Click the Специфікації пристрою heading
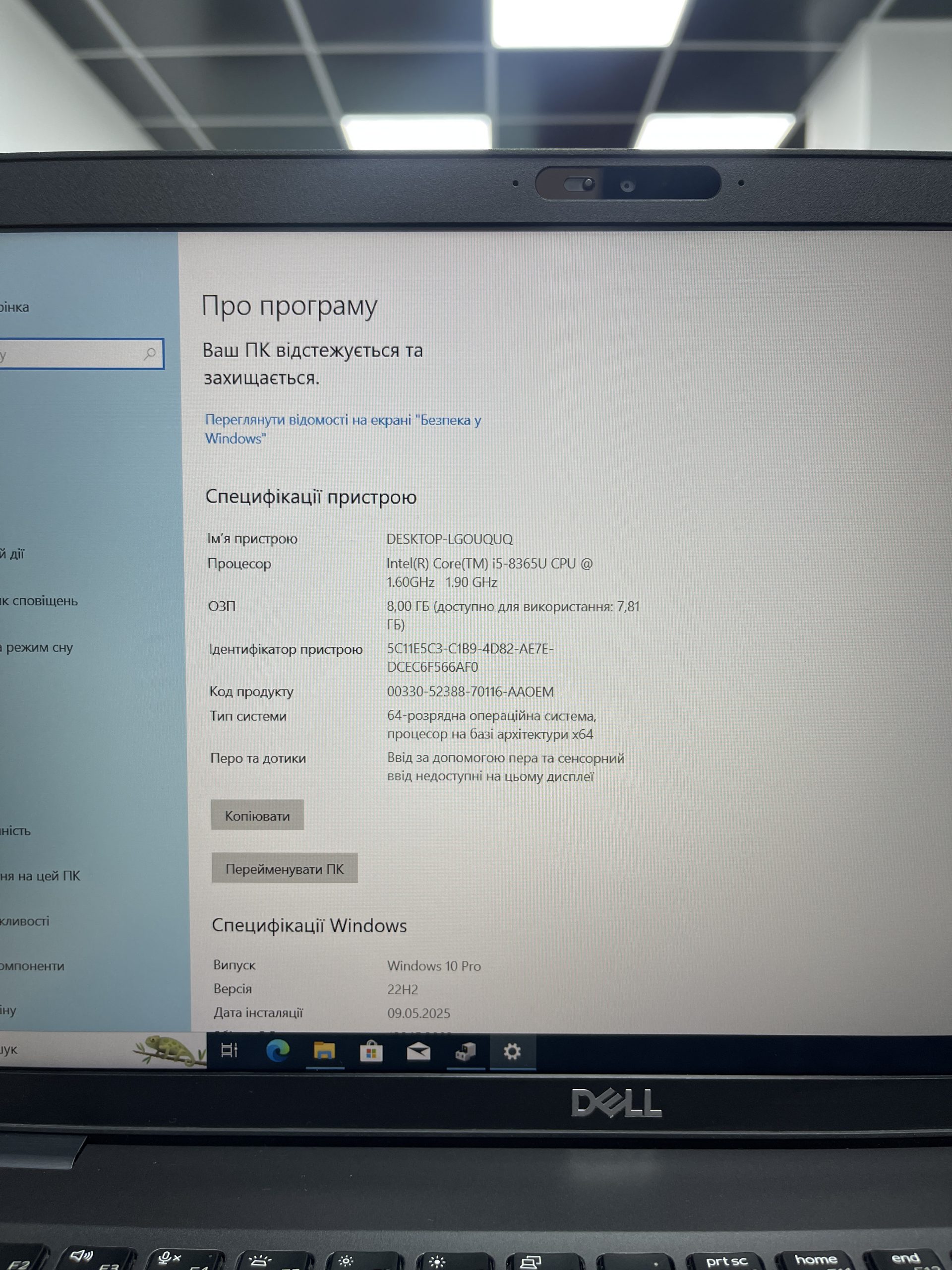This screenshot has height=1270, width=952. pos(311,497)
